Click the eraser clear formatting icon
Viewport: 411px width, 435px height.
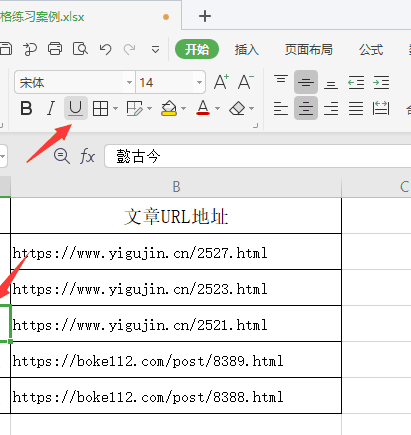[x=237, y=108]
